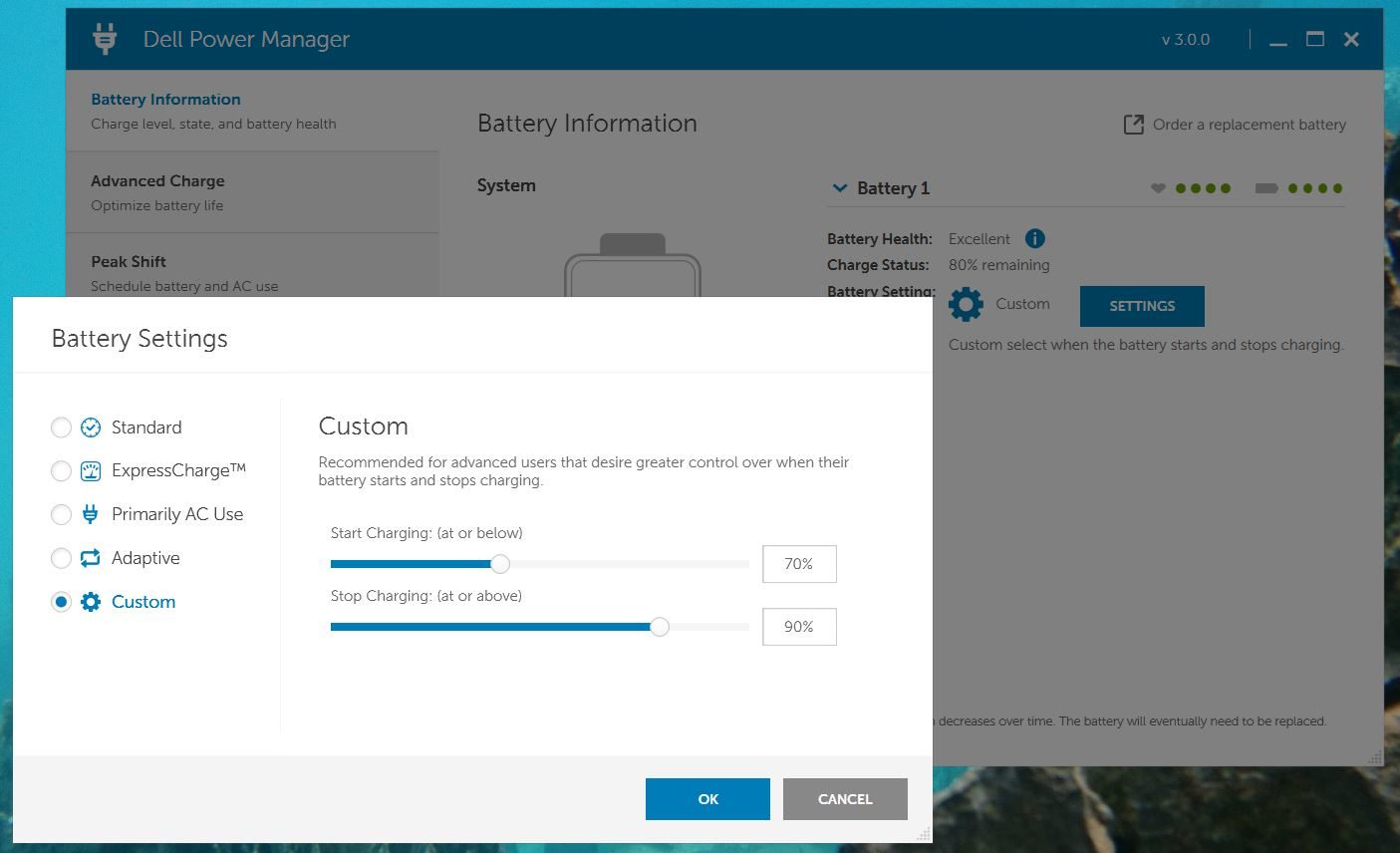Click the Adaptive option label
The image size is (1400, 853).
pos(145,558)
